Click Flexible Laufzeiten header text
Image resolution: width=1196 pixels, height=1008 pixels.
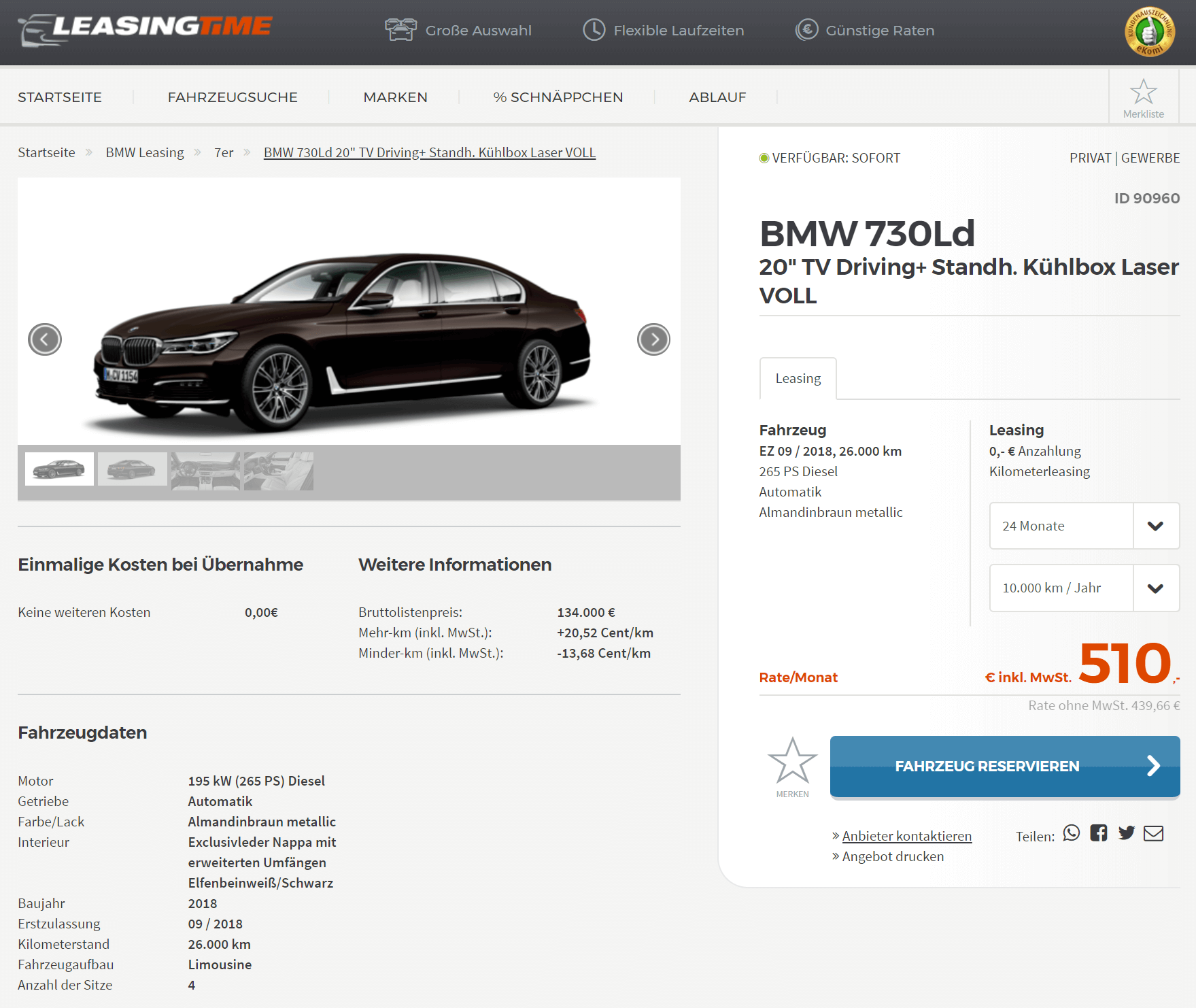(x=679, y=31)
